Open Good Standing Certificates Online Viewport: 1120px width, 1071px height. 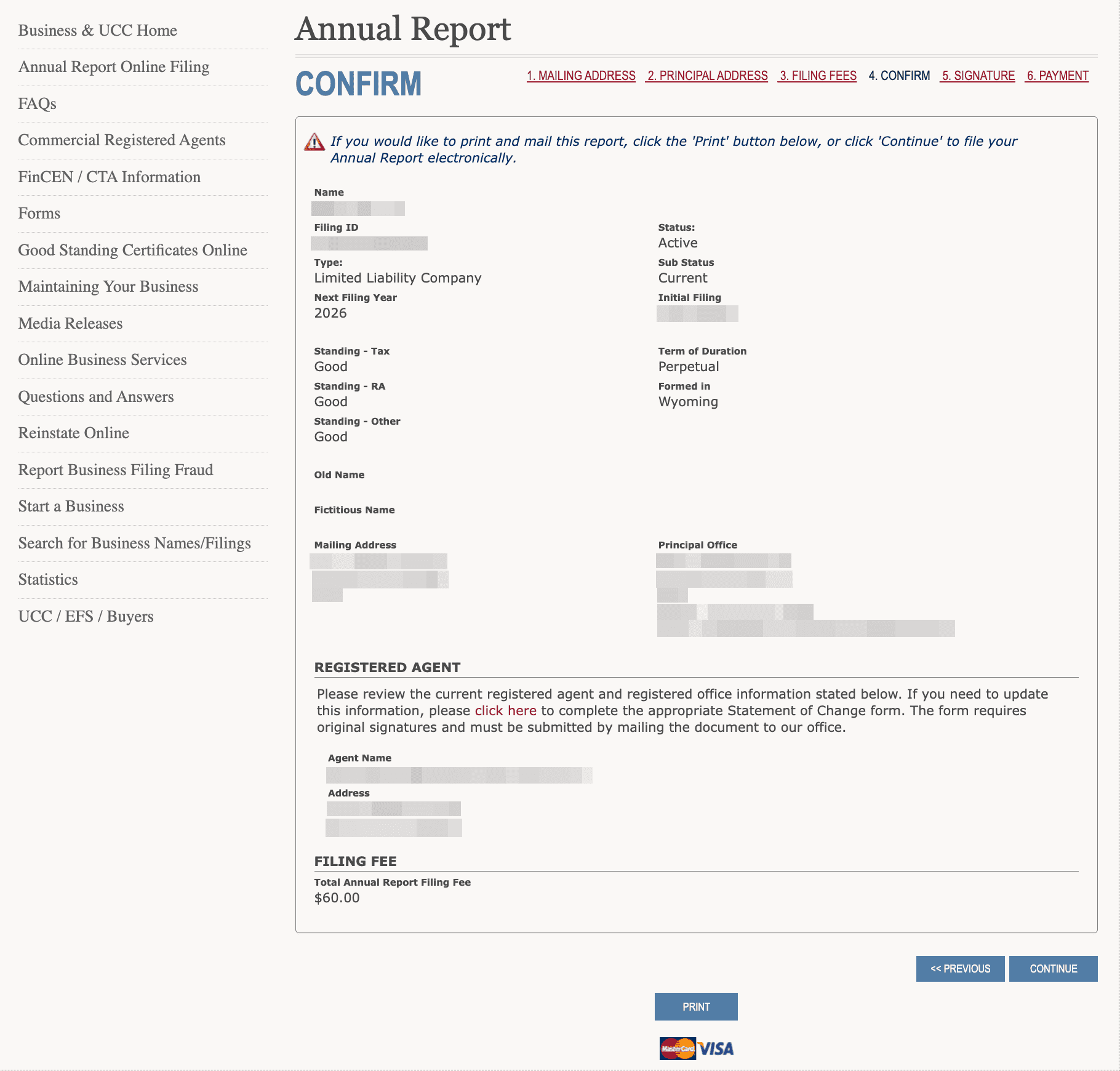point(133,250)
